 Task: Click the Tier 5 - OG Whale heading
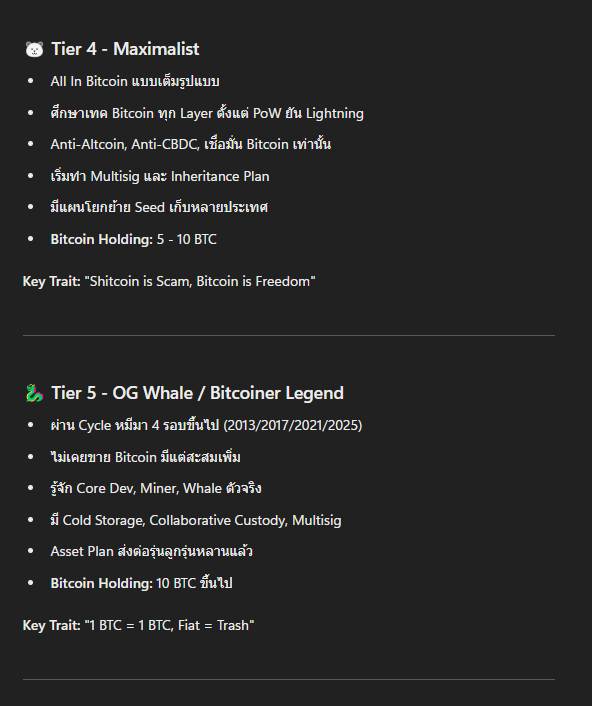coord(197,393)
